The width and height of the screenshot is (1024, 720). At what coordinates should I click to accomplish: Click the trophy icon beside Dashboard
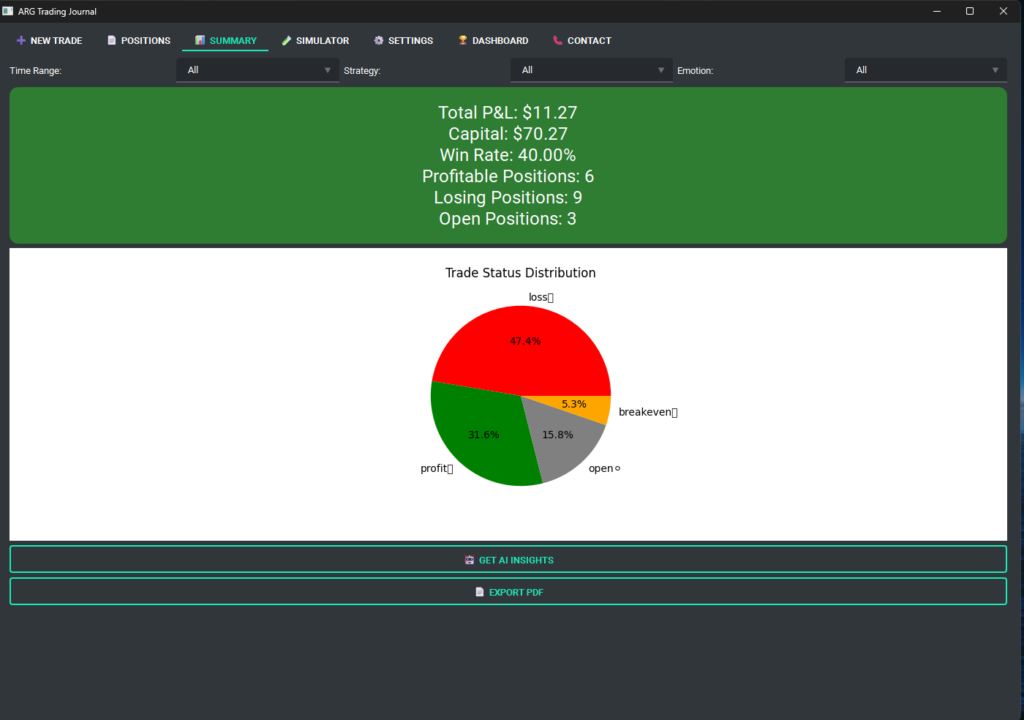463,41
